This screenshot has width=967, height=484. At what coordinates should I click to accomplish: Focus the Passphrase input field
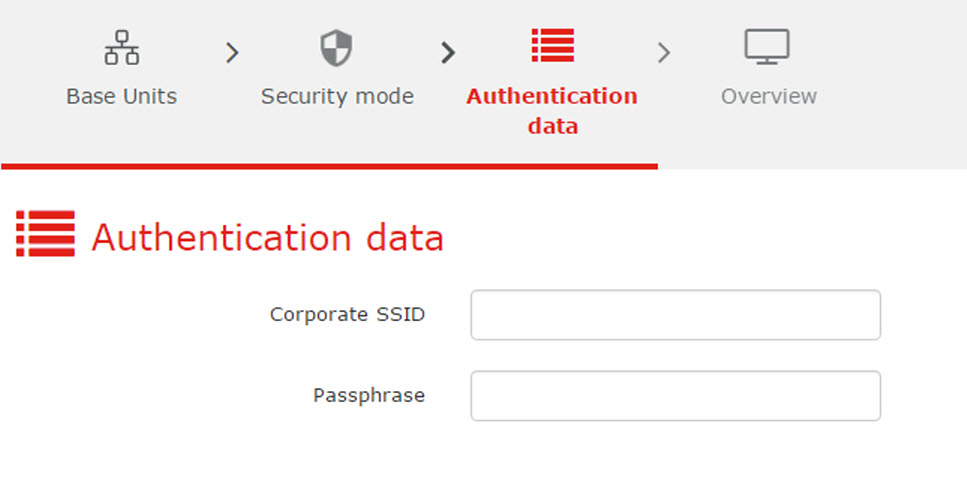[675, 396]
